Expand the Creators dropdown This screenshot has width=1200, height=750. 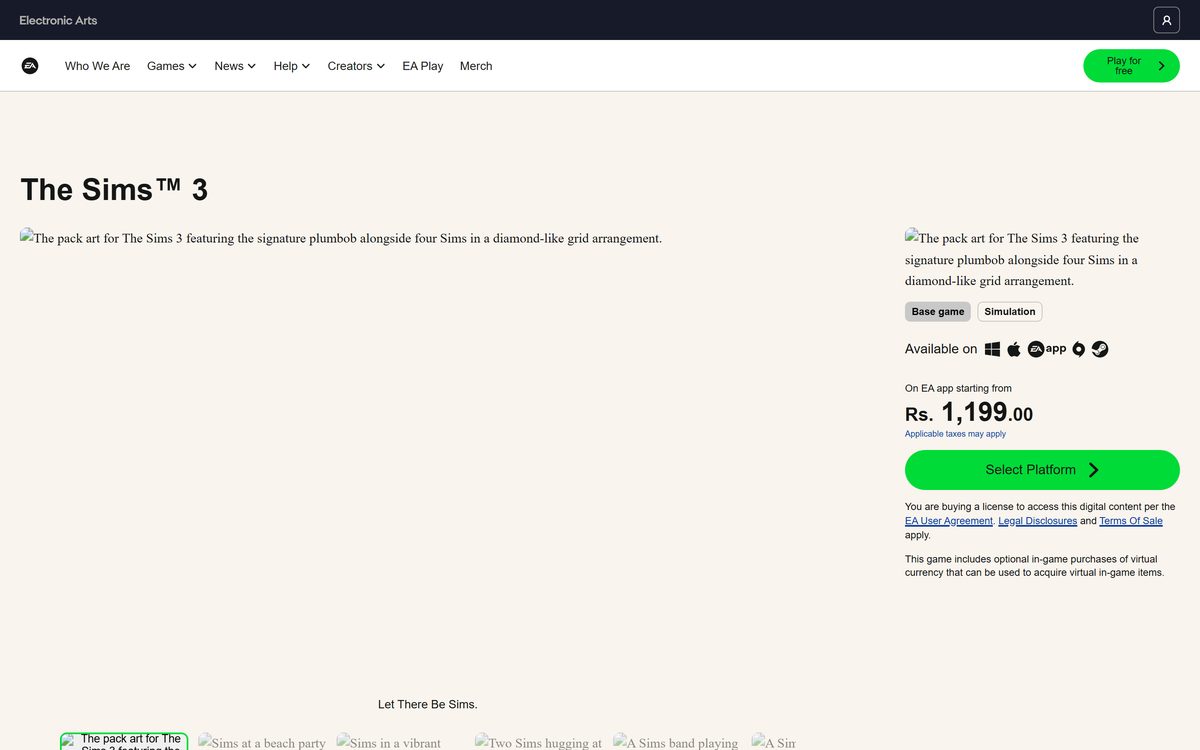[x=356, y=66]
